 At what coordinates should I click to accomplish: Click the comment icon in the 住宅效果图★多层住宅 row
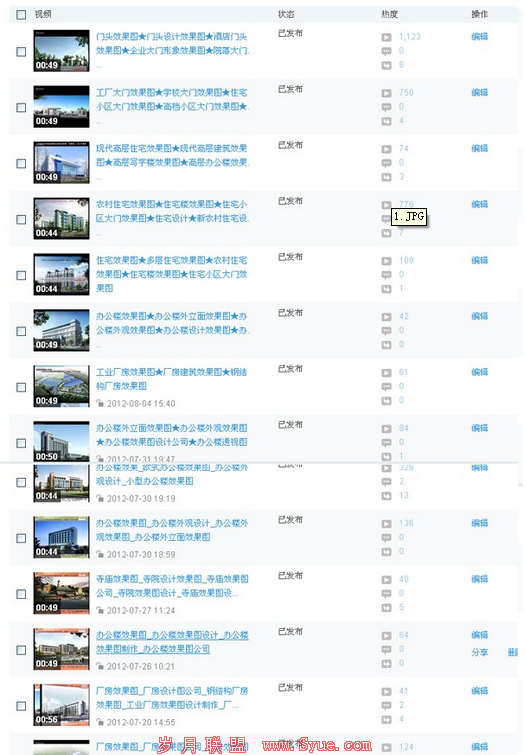[x=386, y=275]
